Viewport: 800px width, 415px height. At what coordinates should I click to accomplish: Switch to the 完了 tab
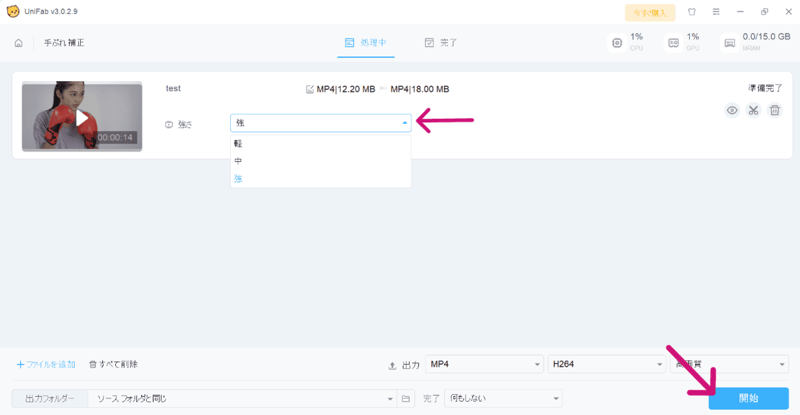click(441, 43)
